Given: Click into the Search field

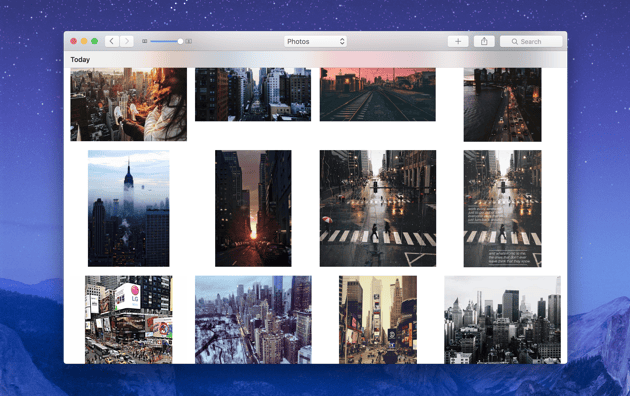Looking at the screenshot, I should (531, 41).
